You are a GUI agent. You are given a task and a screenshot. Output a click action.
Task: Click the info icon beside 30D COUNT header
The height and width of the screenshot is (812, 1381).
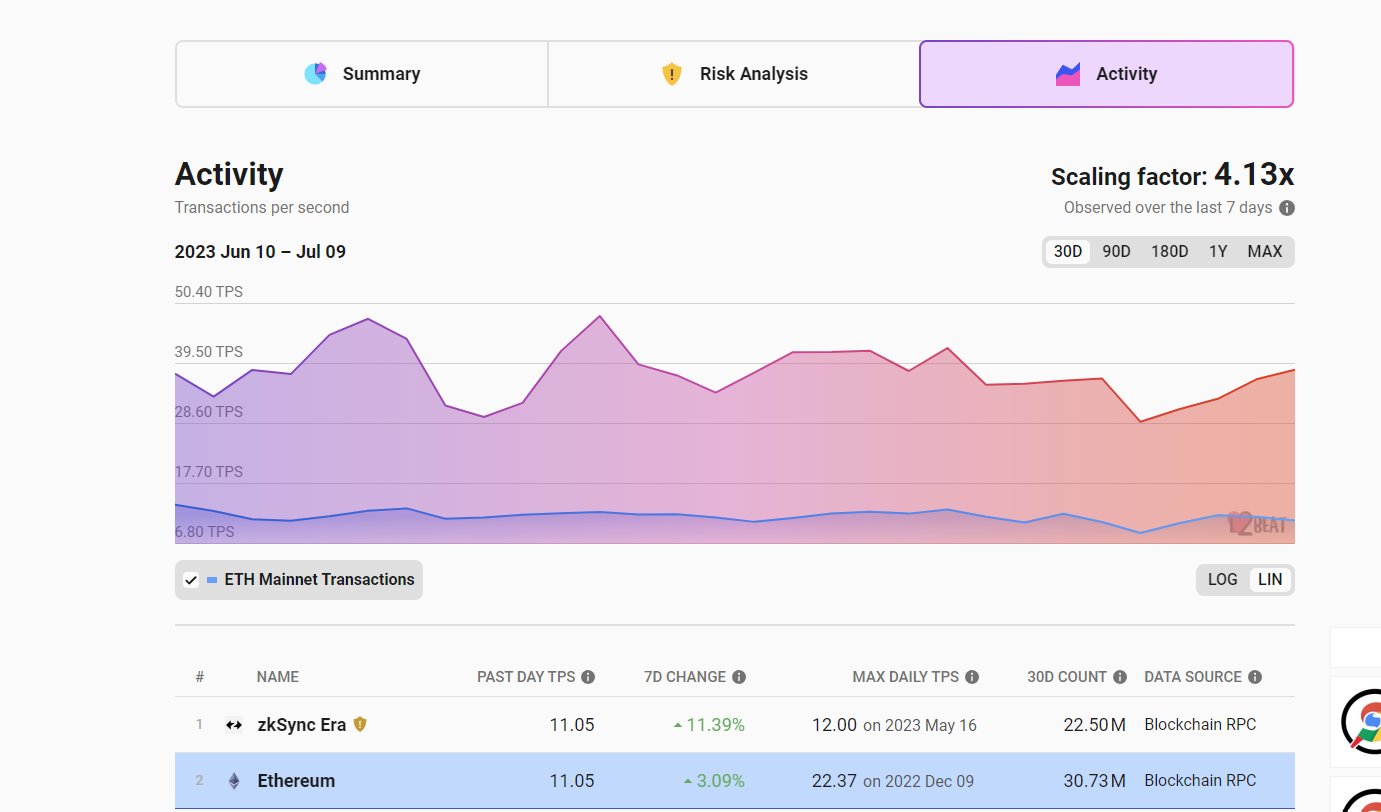point(1120,677)
